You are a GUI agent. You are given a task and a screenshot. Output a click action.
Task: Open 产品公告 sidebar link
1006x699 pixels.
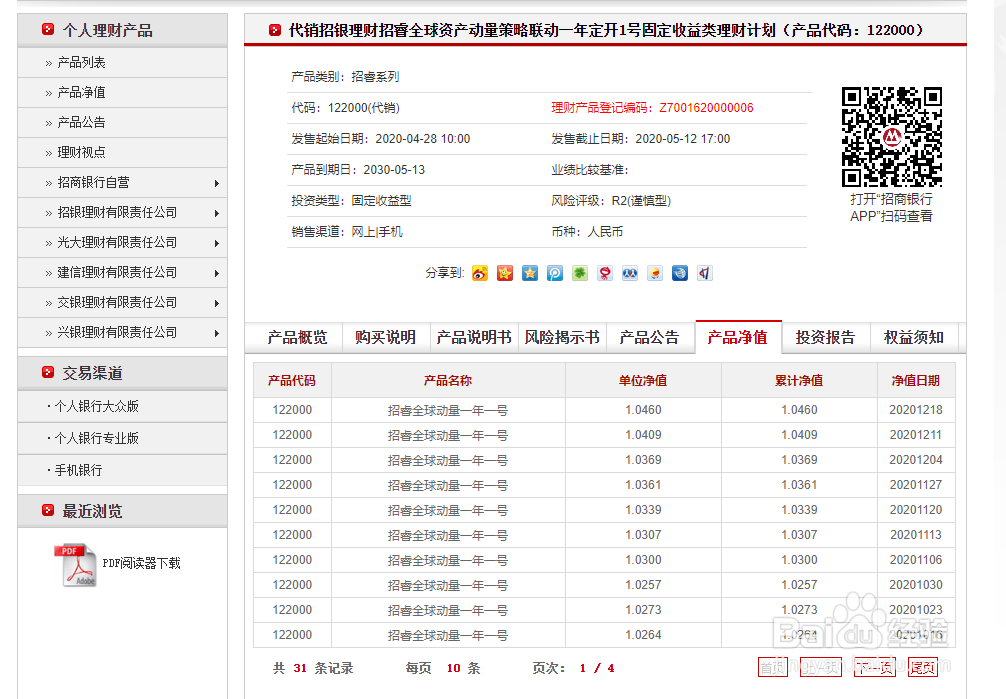tap(81, 123)
